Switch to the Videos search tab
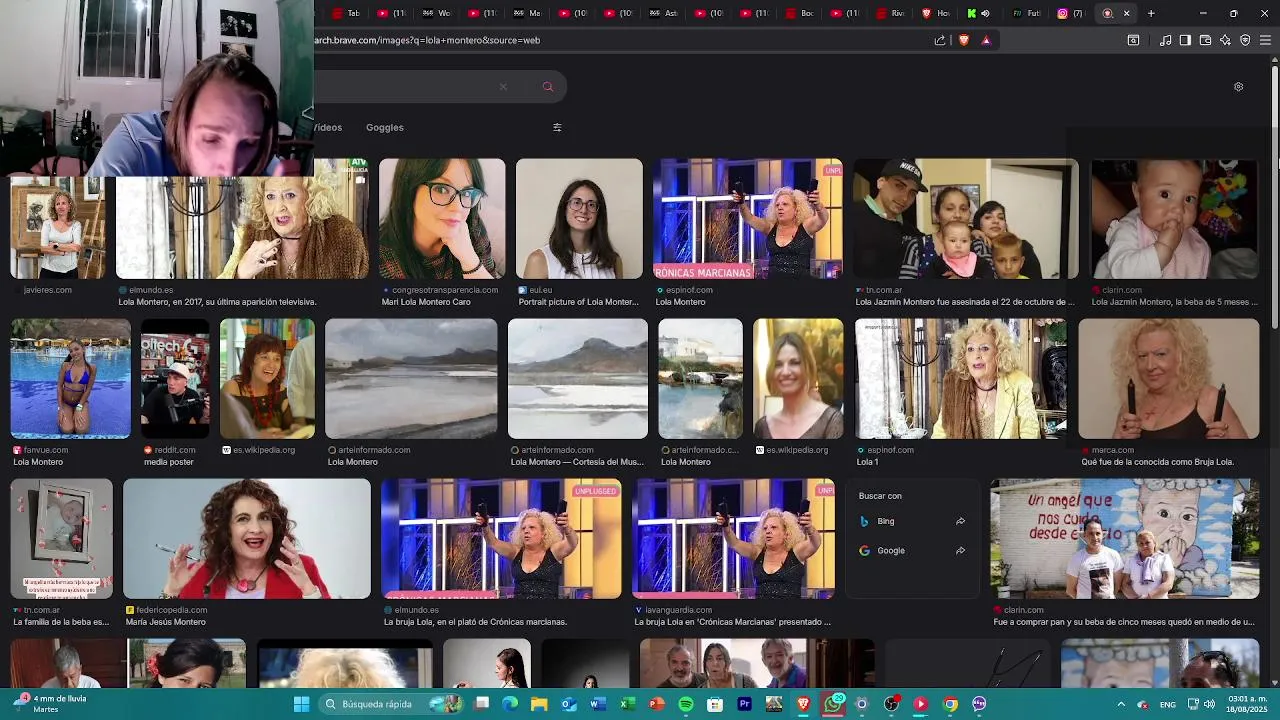This screenshot has width=1280, height=720. (x=328, y=127)
